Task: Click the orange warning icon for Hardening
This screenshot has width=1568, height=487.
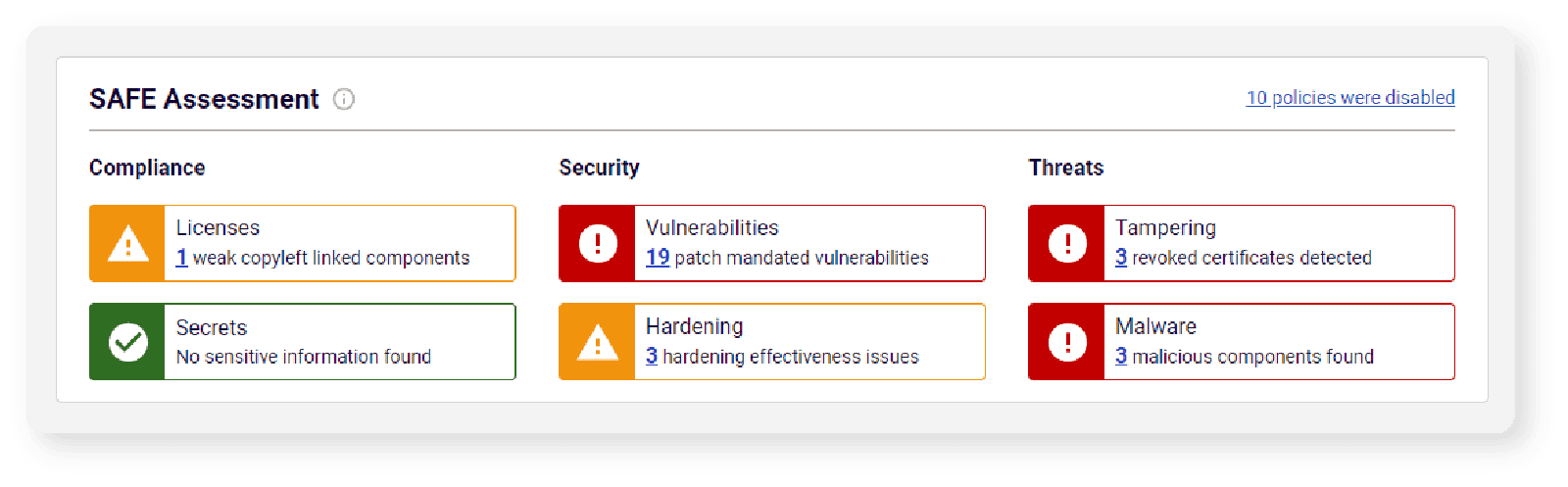Action: (597, 342)
